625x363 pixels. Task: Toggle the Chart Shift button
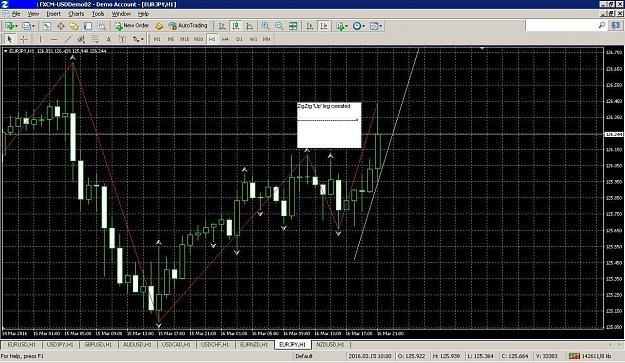pyautogui.click(x=324, y=26)
